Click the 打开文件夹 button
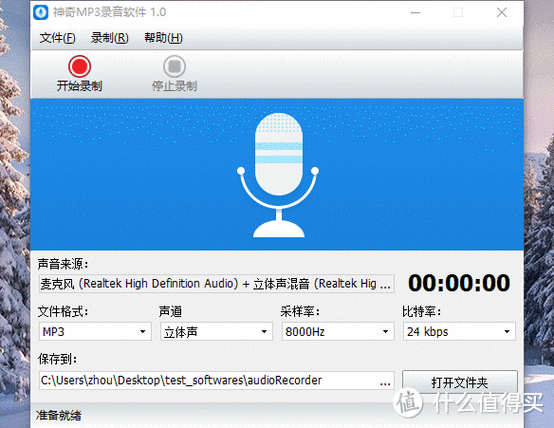Viewport: 554px width, 428px height. click(x=460, y=382)
